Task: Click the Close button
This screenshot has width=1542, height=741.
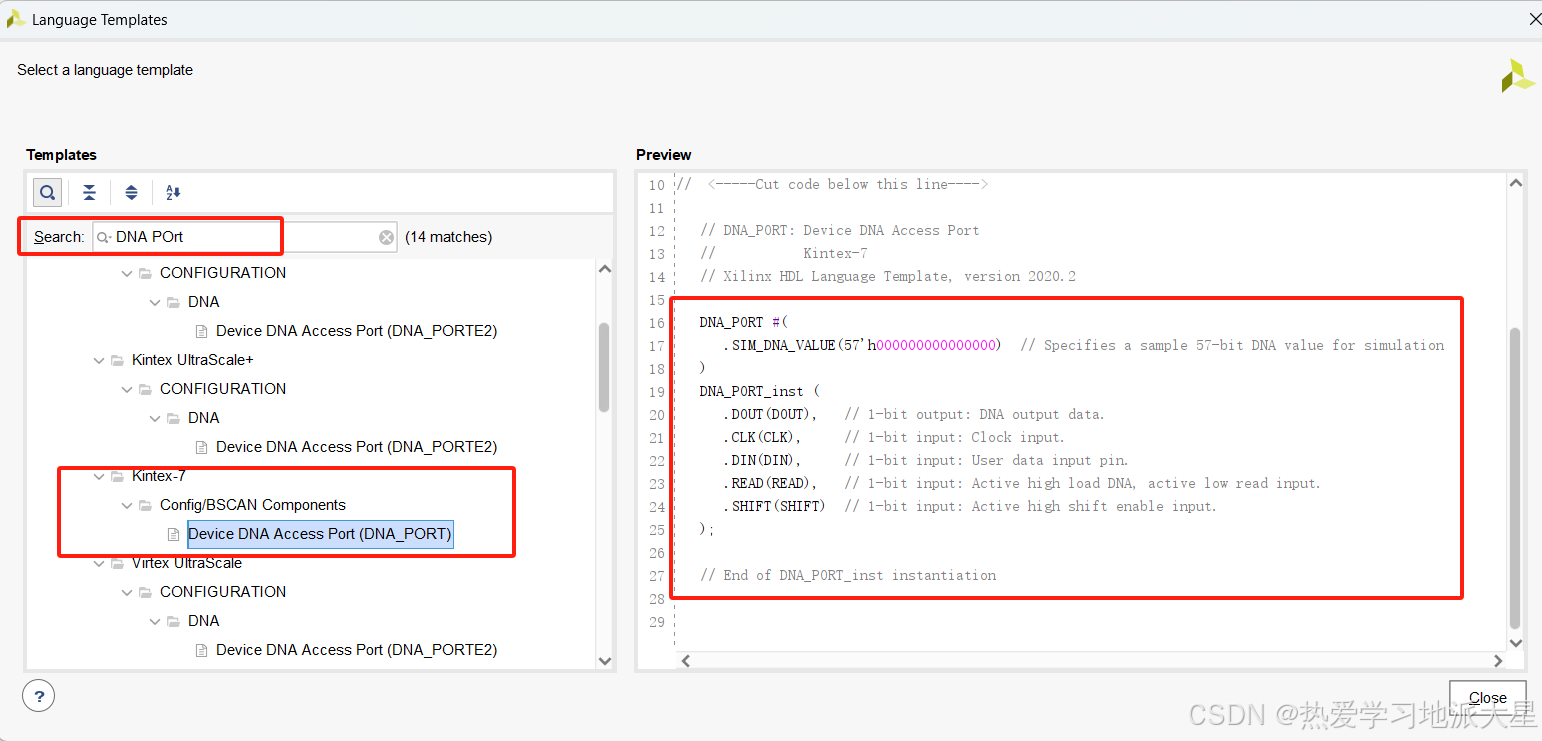Action: [x=1487, y=697]
